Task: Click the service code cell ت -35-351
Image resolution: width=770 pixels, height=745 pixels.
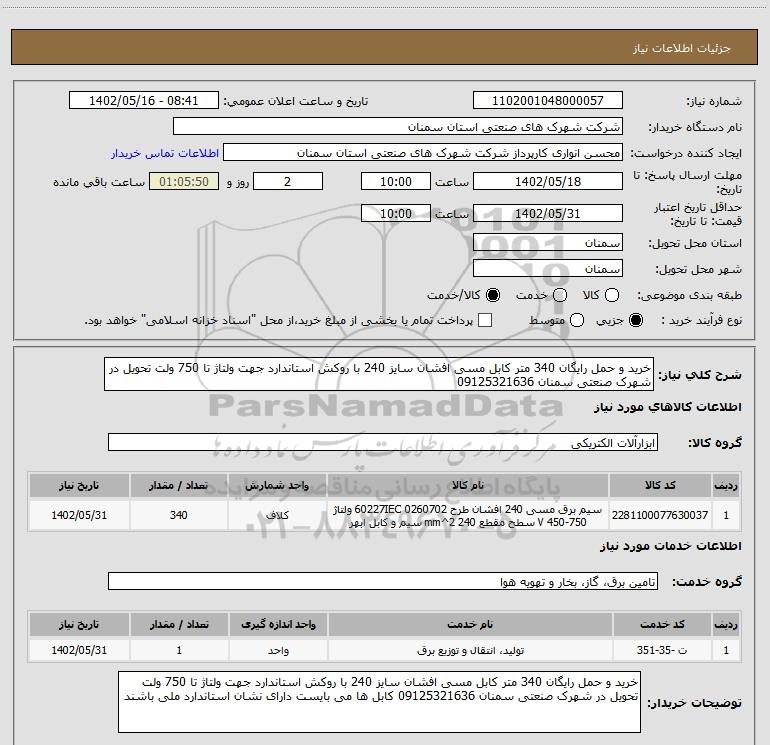Action: [661, 650]
